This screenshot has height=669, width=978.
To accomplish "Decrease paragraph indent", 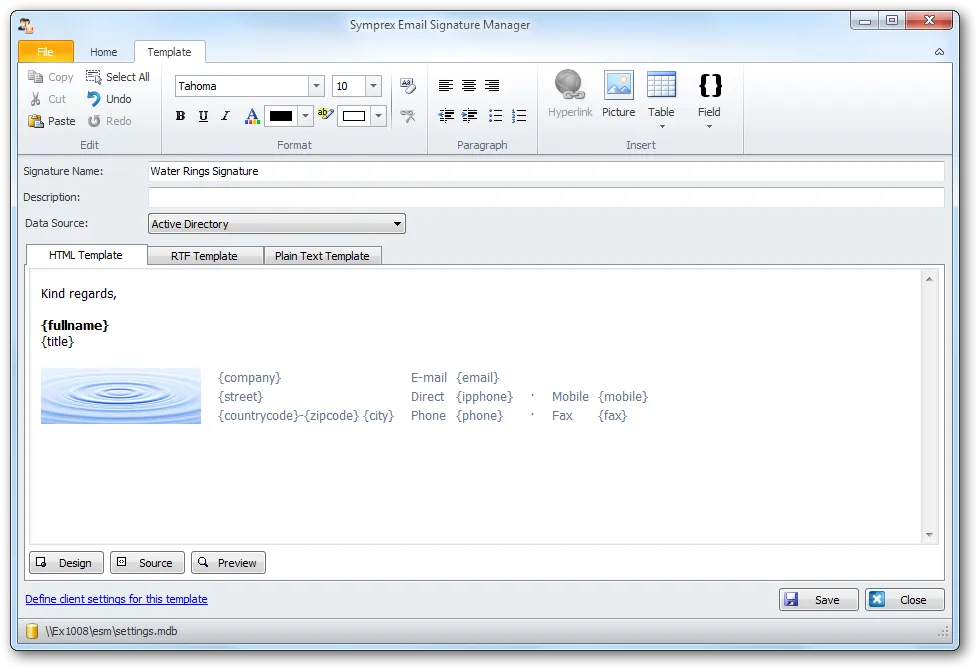I will point(445,115).
